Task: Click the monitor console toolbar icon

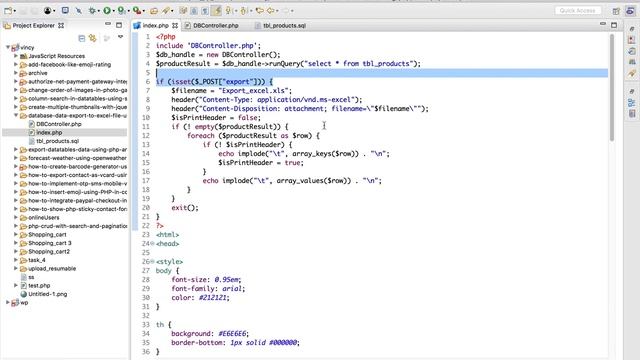Action: click(x=65, y=11)
